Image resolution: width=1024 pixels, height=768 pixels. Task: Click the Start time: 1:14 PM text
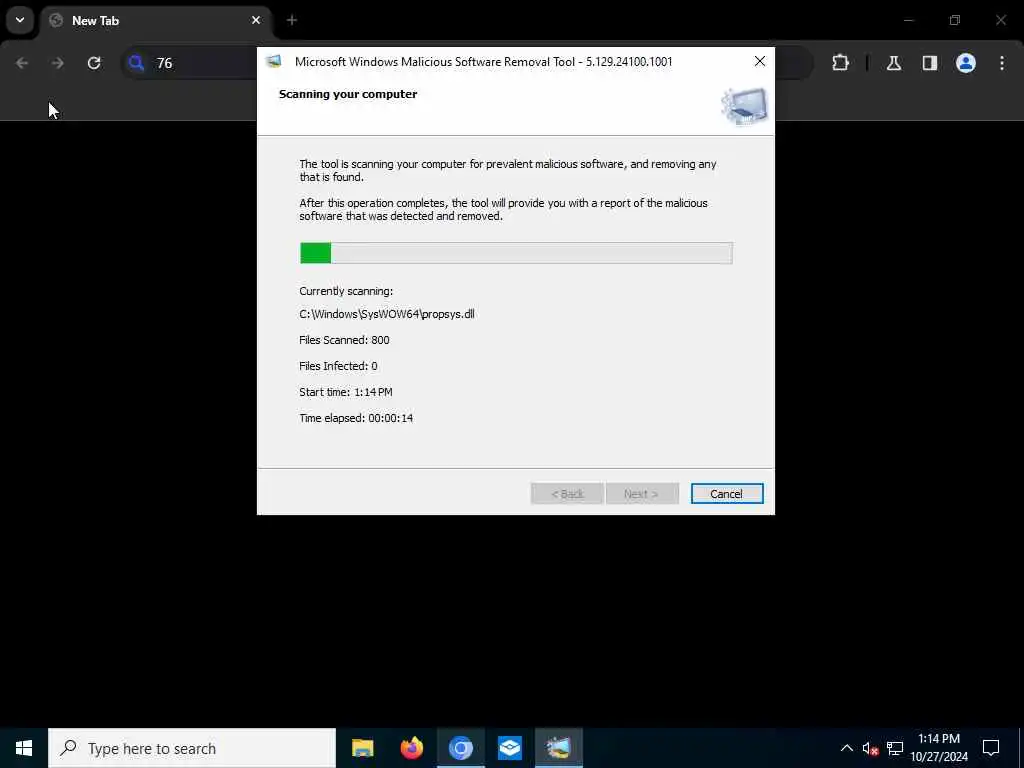(345, 392)
